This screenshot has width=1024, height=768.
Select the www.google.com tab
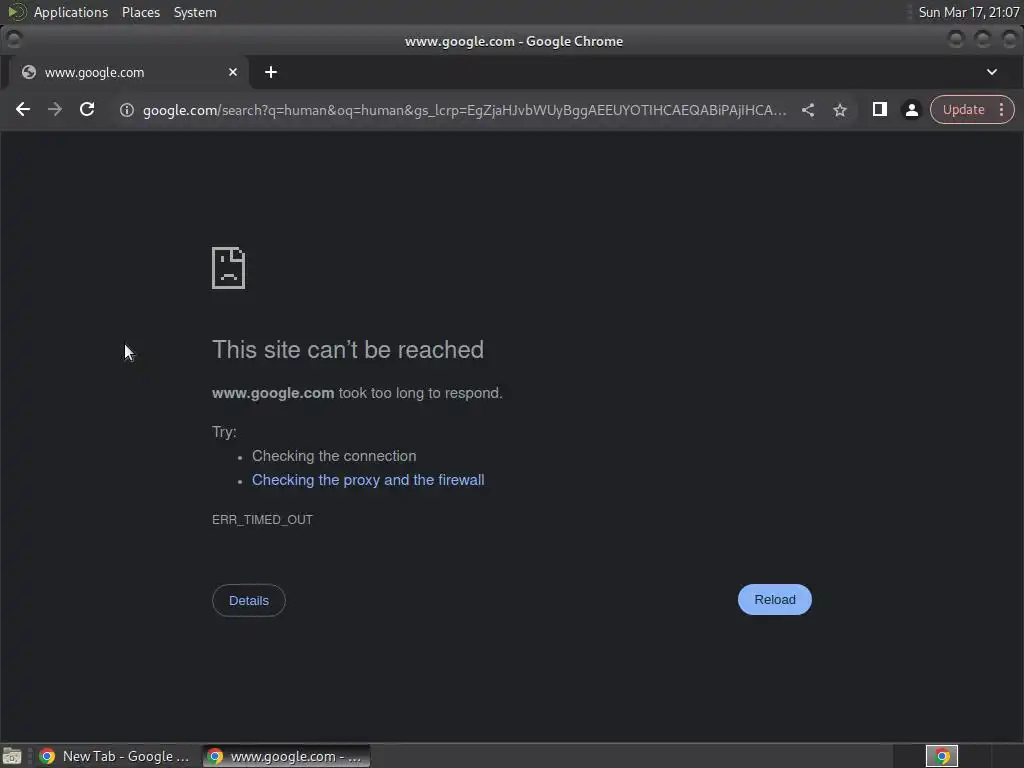pyautogui.click(x=129, y=72)
